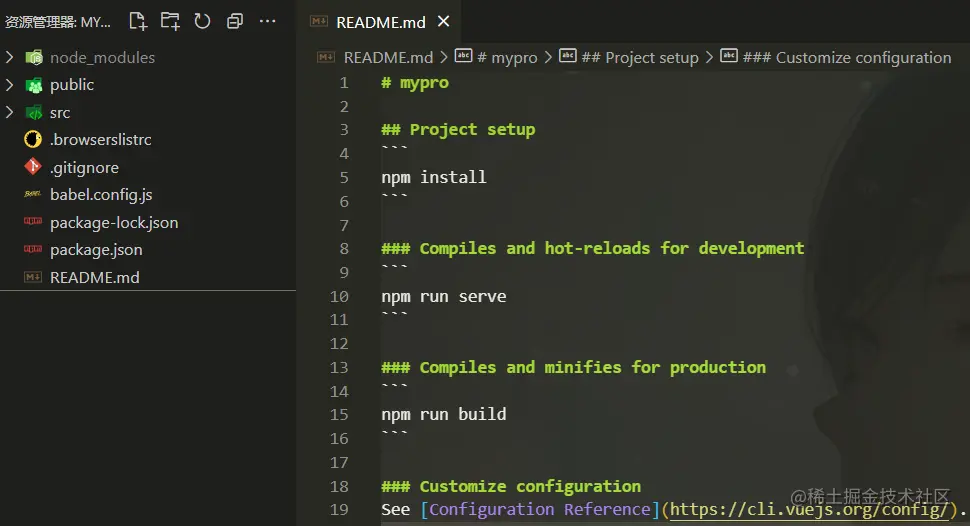Place cursor in 'npm install' line
Viewport: 970px width, 526px height.
(x=434, y=178)
